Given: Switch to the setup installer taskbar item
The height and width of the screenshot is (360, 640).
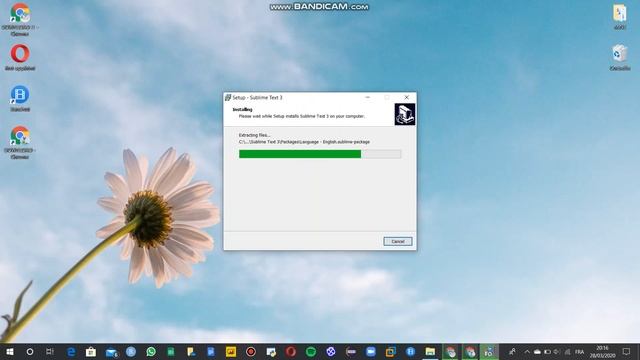Looking at the screenshot, I should click(x=489, y=351).
